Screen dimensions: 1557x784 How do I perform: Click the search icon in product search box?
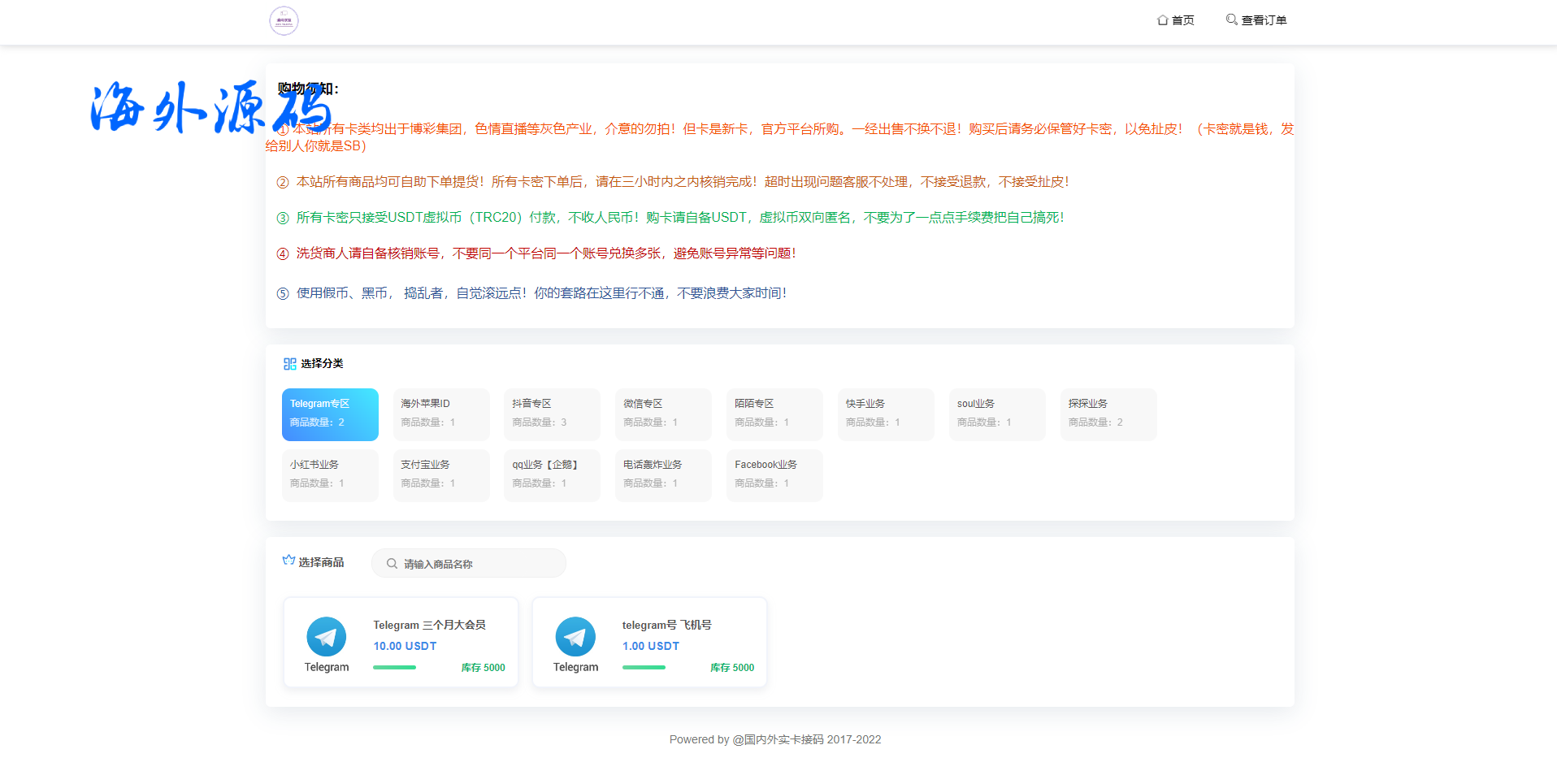[392, 564]
